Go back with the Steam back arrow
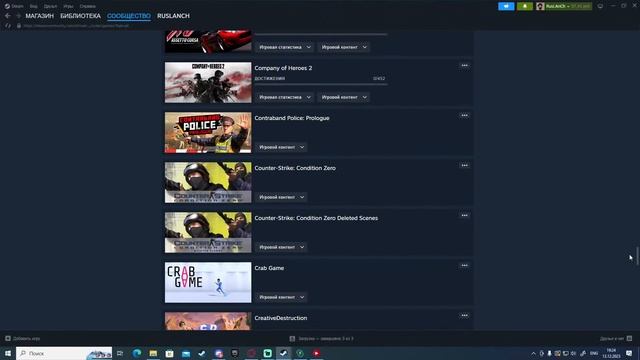 pos(8,16)
